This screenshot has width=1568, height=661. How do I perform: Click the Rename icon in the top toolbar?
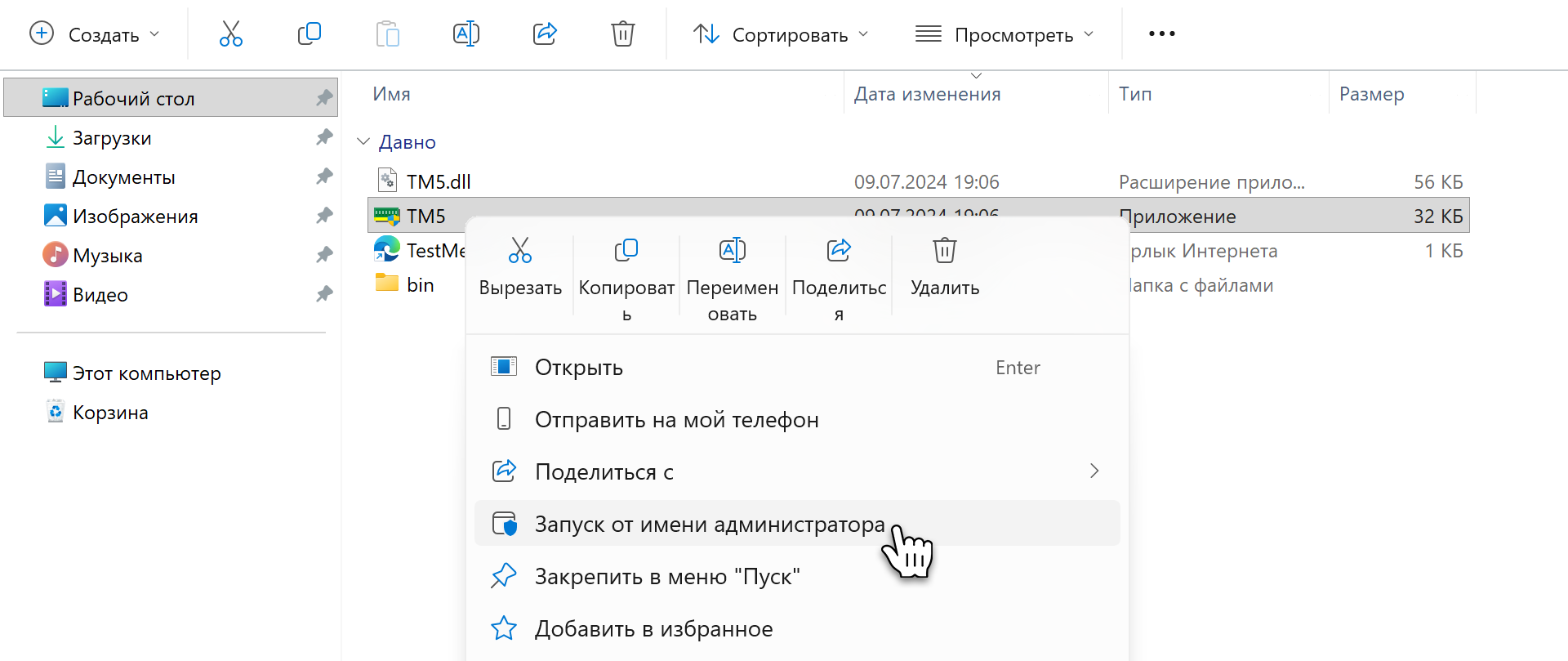465,34
